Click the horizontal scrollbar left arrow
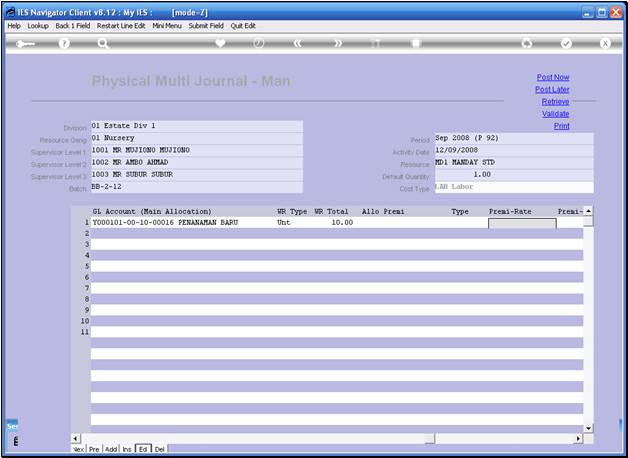628x458 pixels. click(x=75, y=439)
